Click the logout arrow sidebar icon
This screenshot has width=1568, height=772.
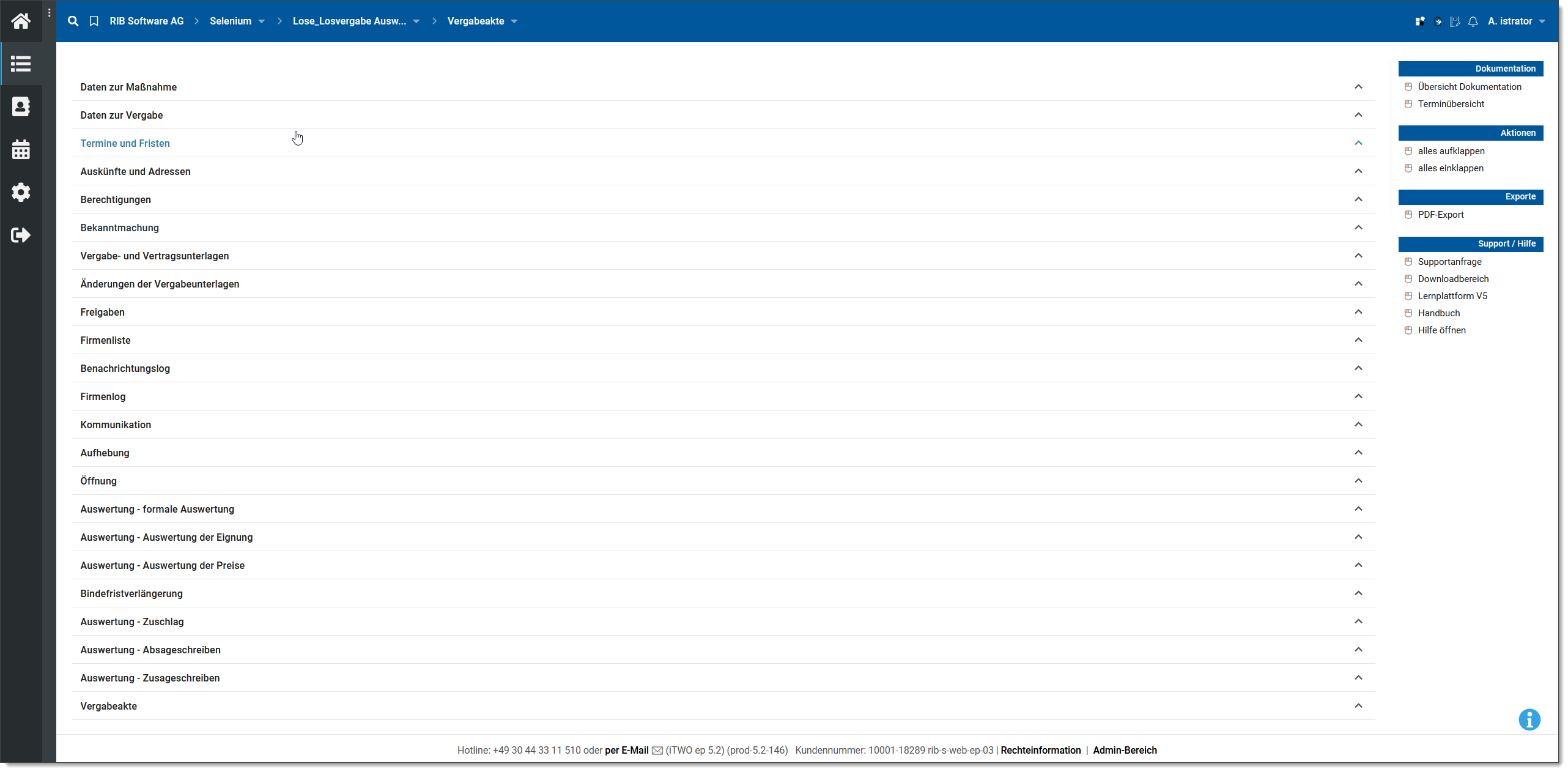[21, 235]
